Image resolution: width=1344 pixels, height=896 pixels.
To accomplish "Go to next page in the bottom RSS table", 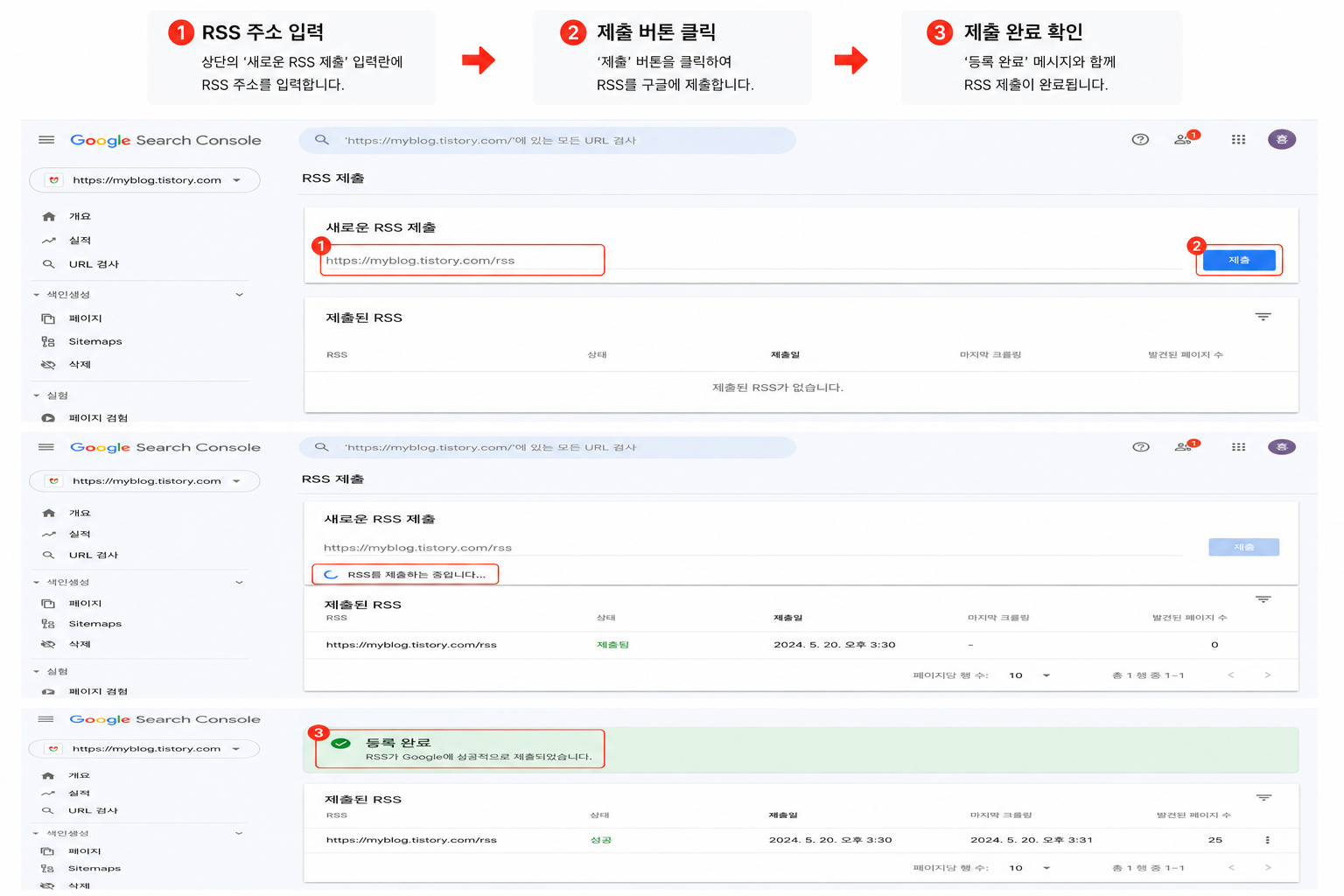I will pos(1268,868).
